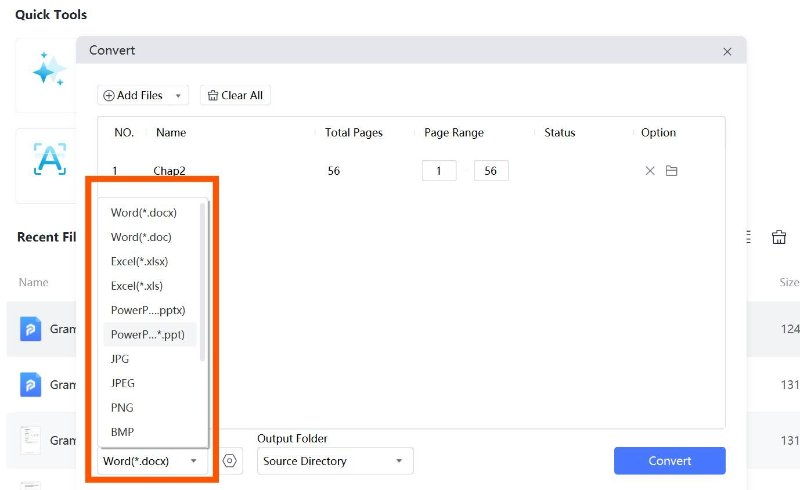Open the Chap2 file folder icon
Image resolution: width=800 pixels, height=490 pixels.
[672, 171]
